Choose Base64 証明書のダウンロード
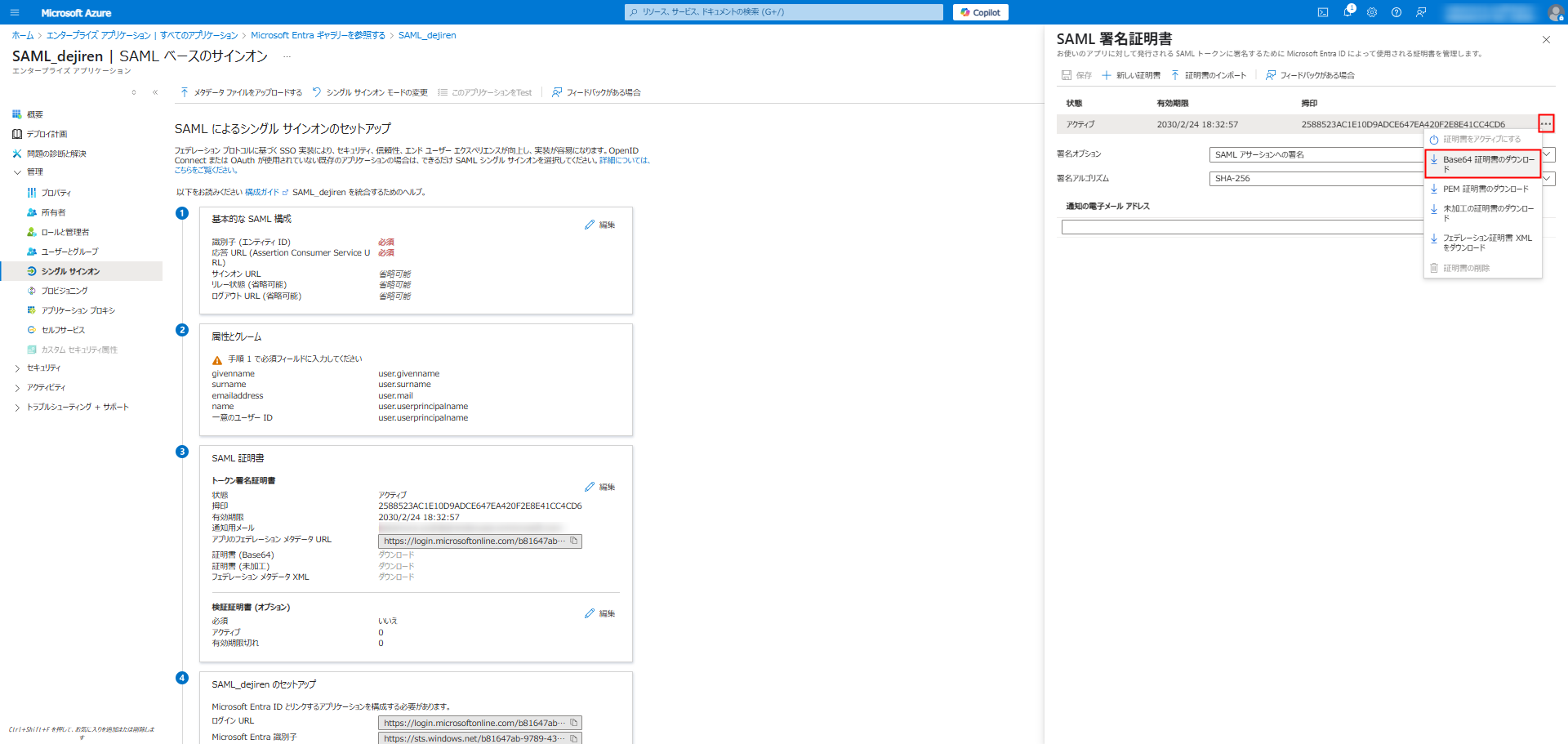Image resolution: width=1568 pixels, height=744 pixels. coord(1483,164)
